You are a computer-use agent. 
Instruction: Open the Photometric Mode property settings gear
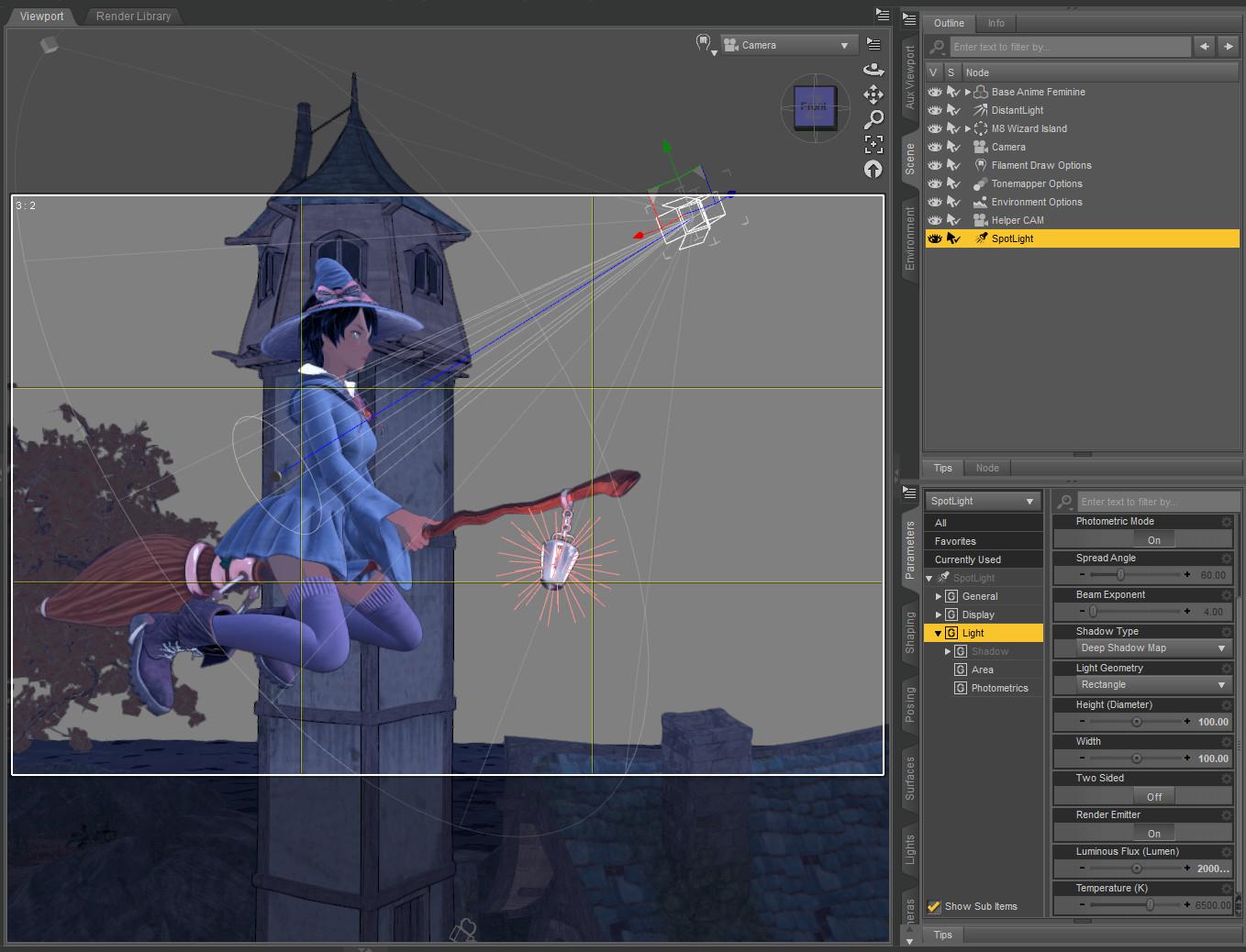coord(1226,522)
